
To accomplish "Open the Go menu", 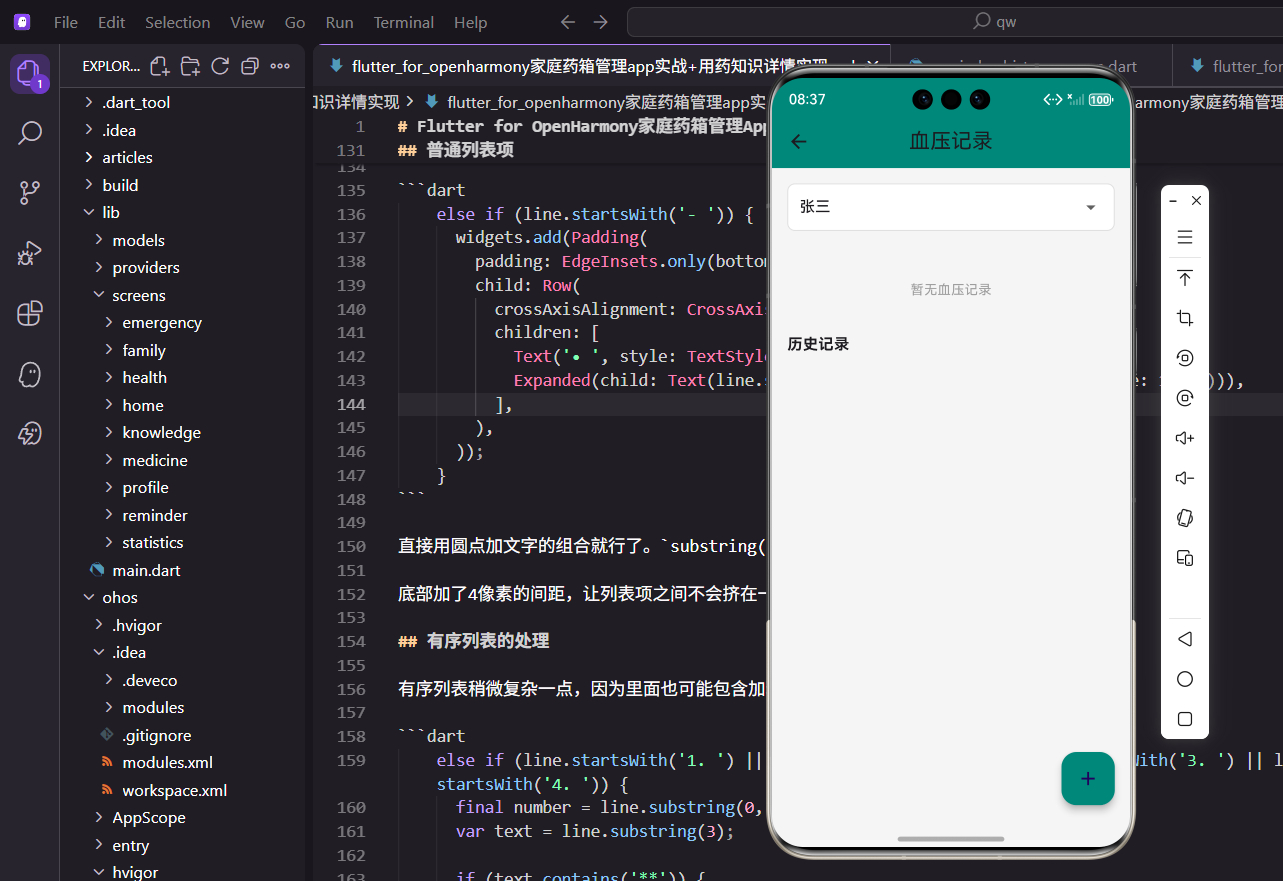I will click(295, 22).
